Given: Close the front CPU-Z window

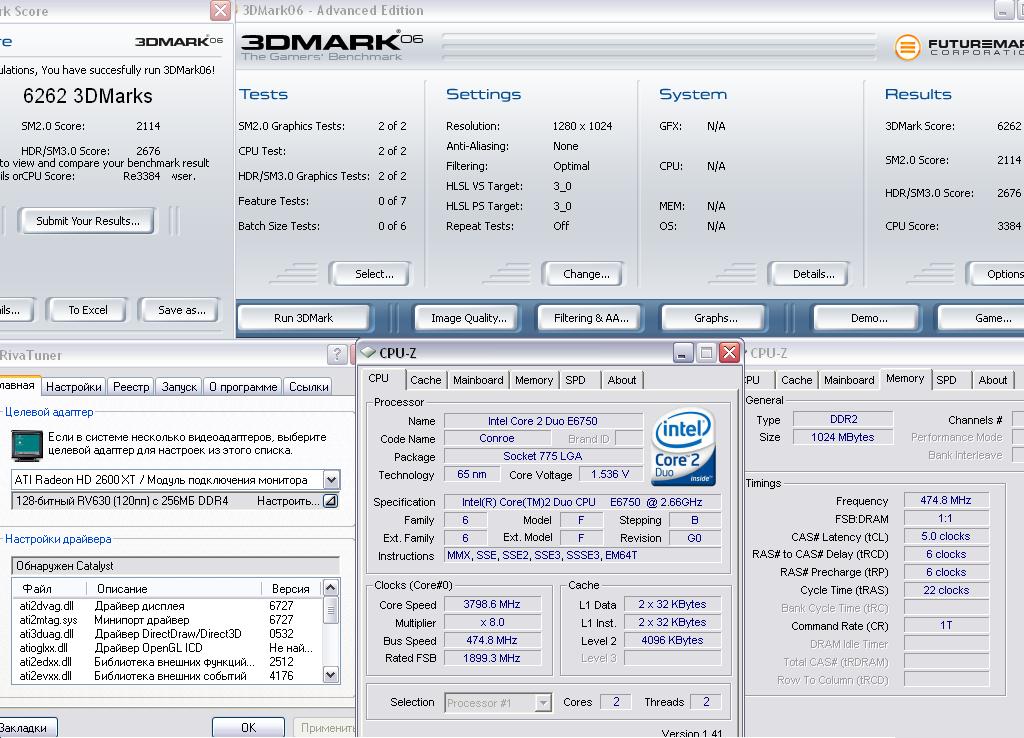Looking at the screenshot, I should tap(729, 353).
